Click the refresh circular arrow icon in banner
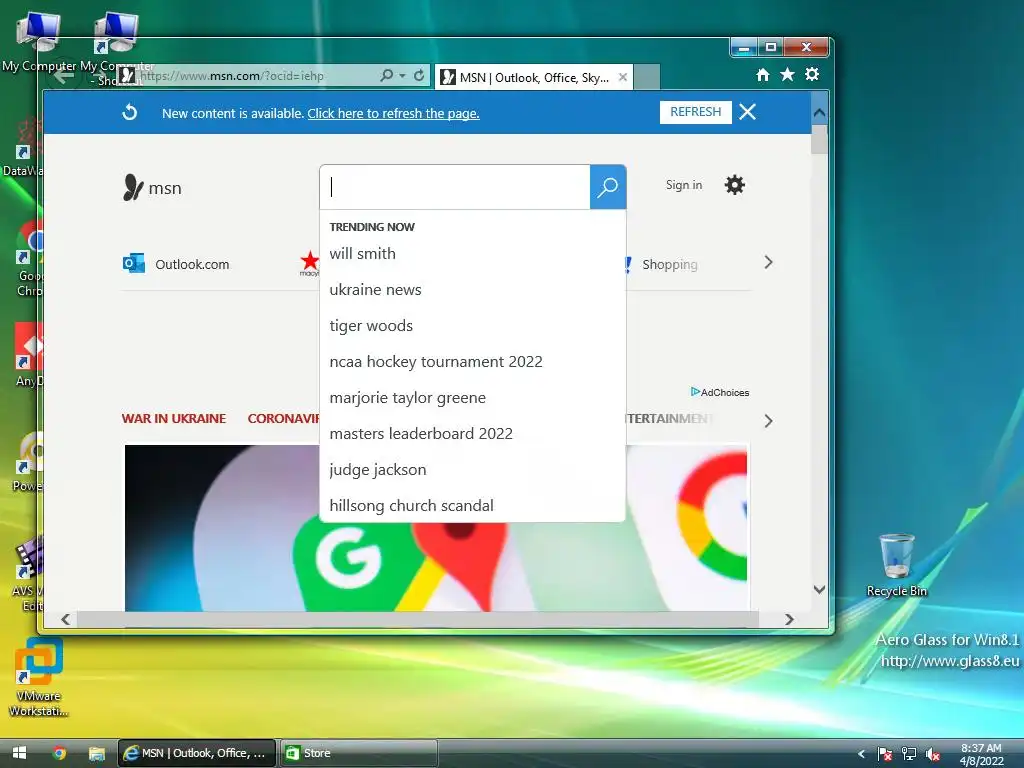This screenshot has height=768, width=1024. point(129,112)
